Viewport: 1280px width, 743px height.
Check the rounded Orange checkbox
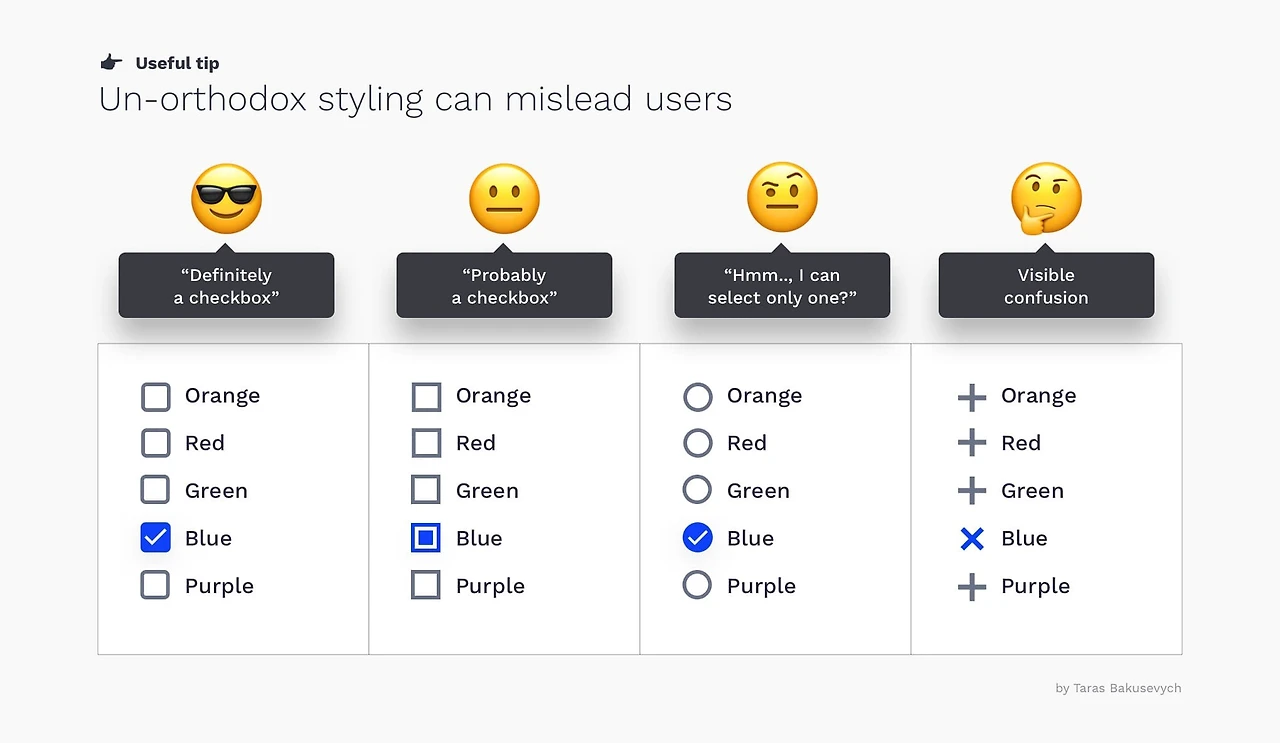156,397
